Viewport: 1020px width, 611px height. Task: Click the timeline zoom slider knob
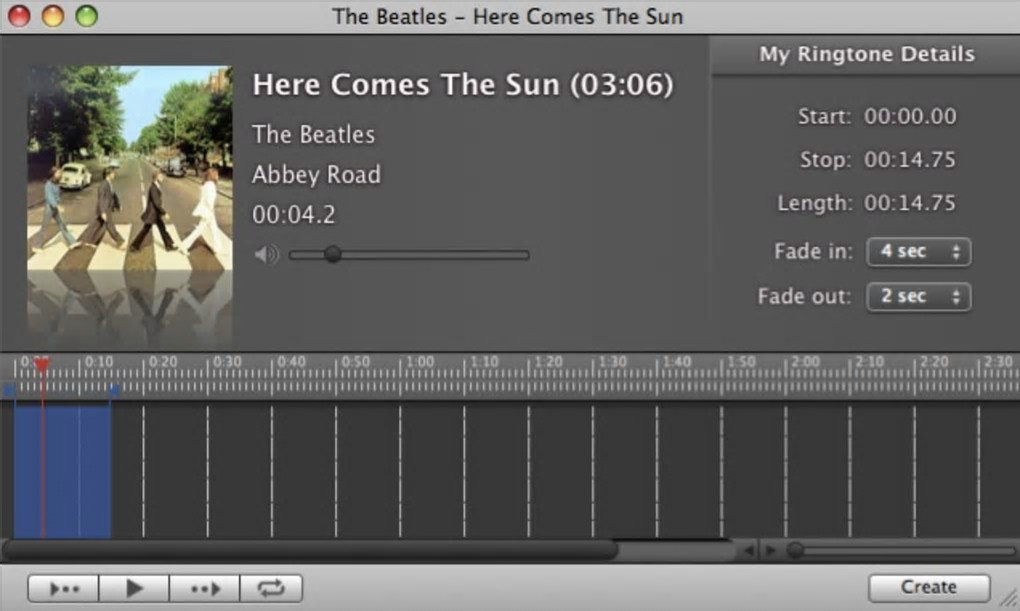[x=795, y=550]
